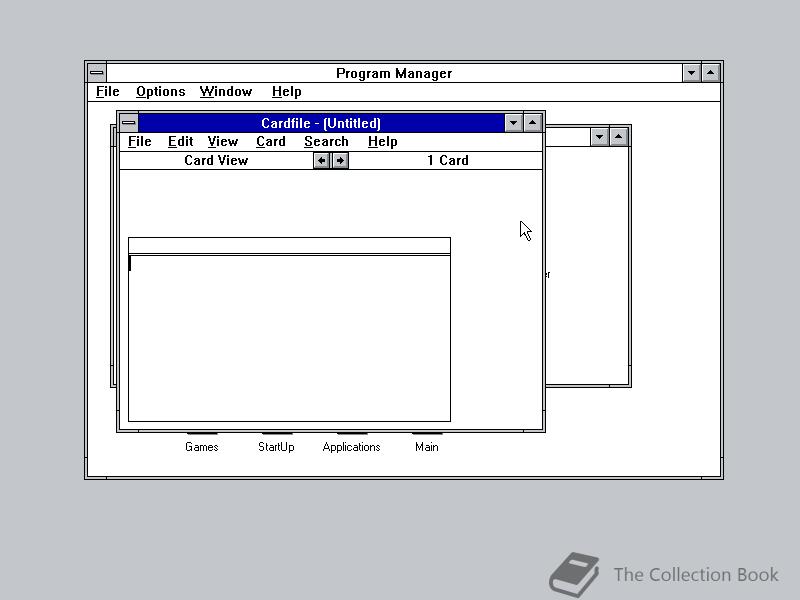Maximize the Cardfile window
The height and width of the screenshot is (600, 800).
(x=533, y=123)
